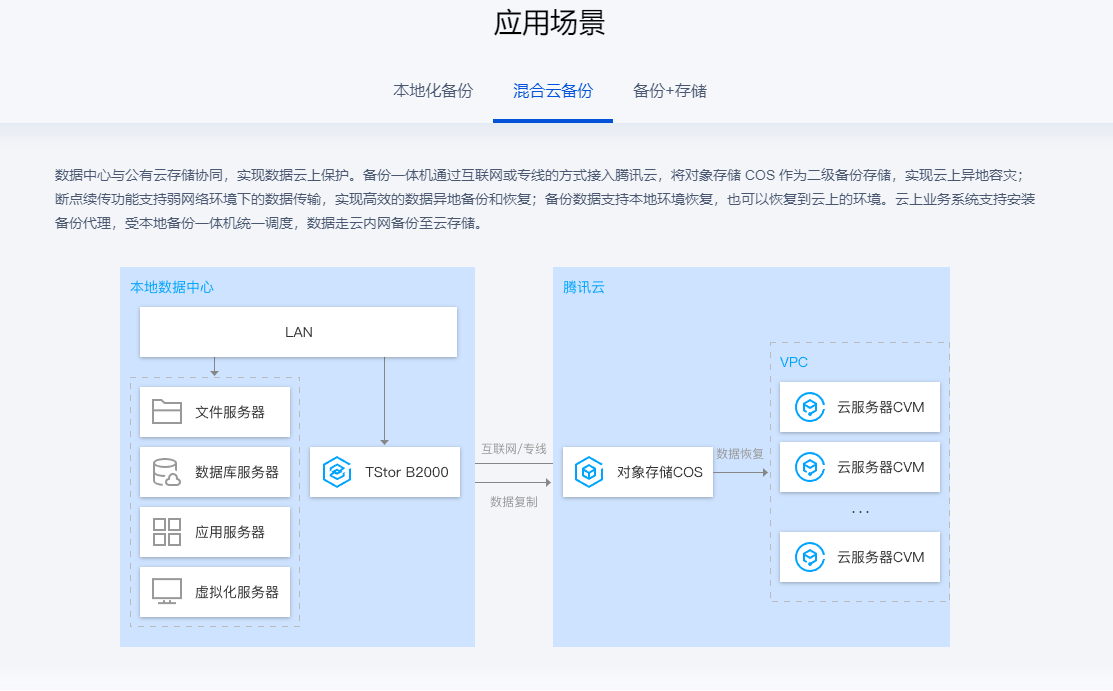Click the 应用服务器 text
Screen dimensions: 1113x691
[230, 532]
